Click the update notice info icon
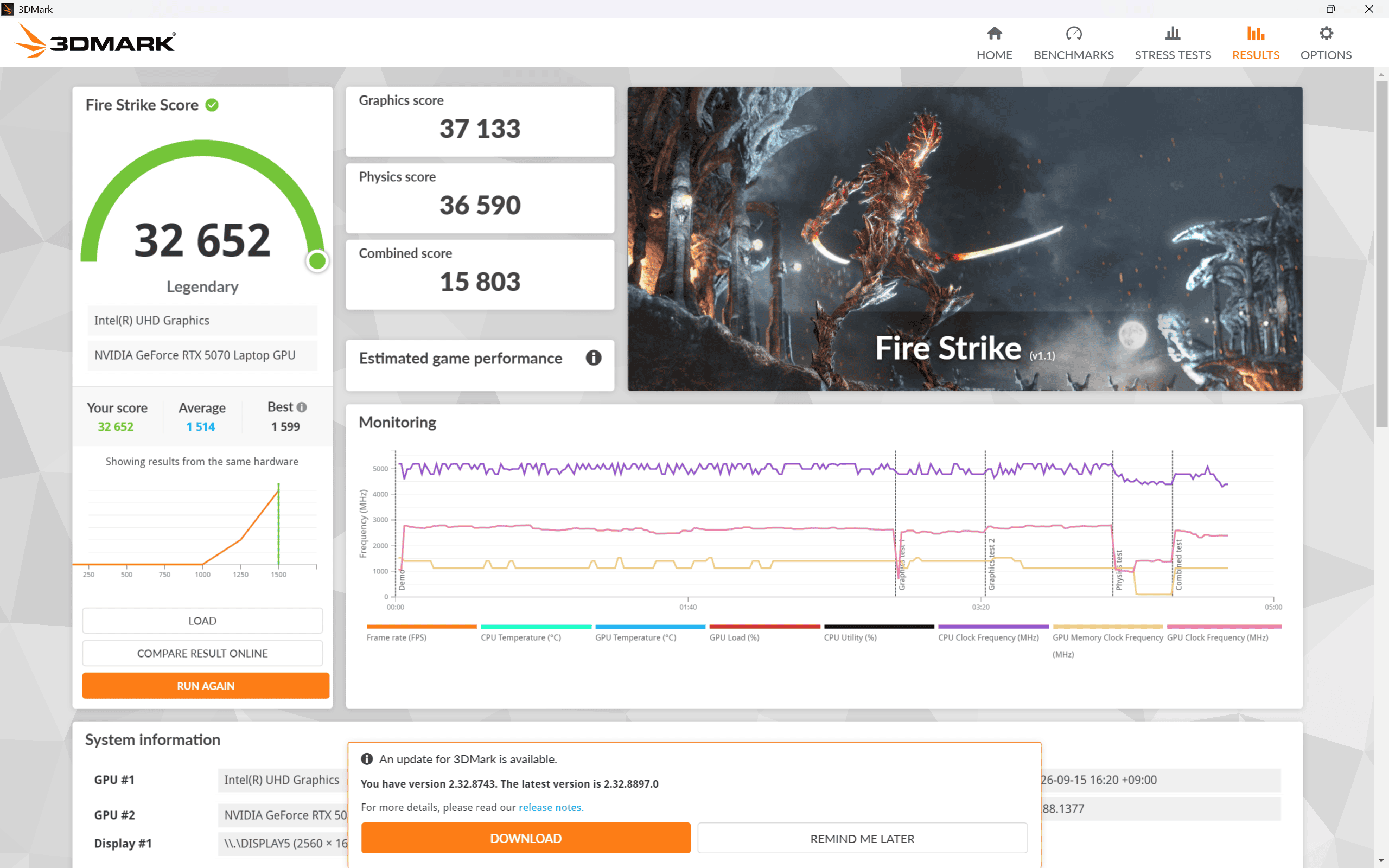1389x868 pixels. (x=367, y=759)
